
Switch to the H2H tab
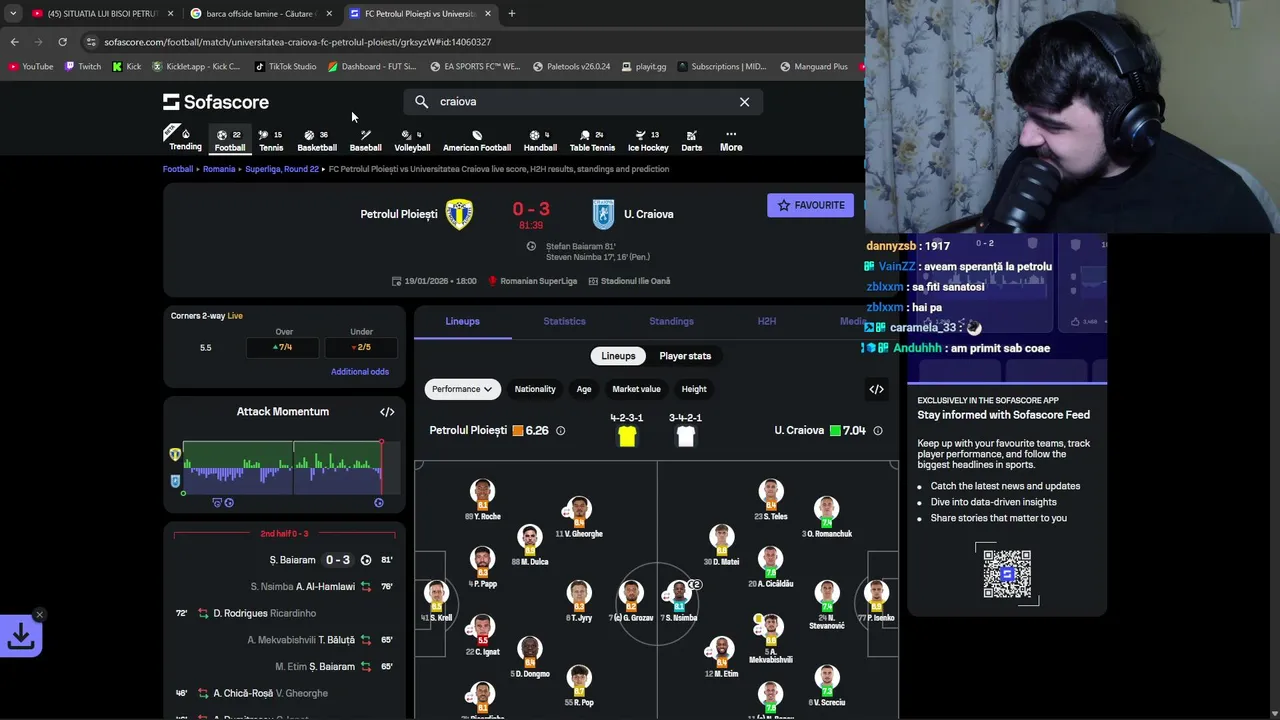pos(767,321)
